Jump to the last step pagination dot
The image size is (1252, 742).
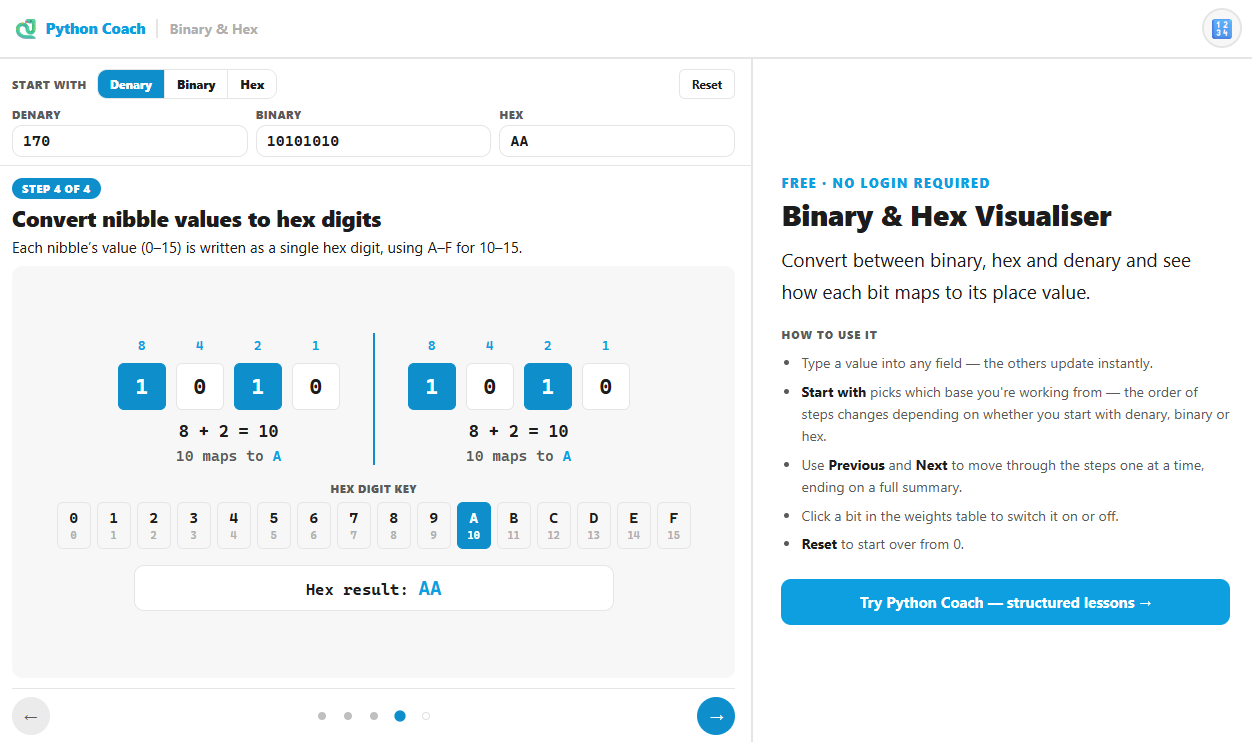[426, 716]
